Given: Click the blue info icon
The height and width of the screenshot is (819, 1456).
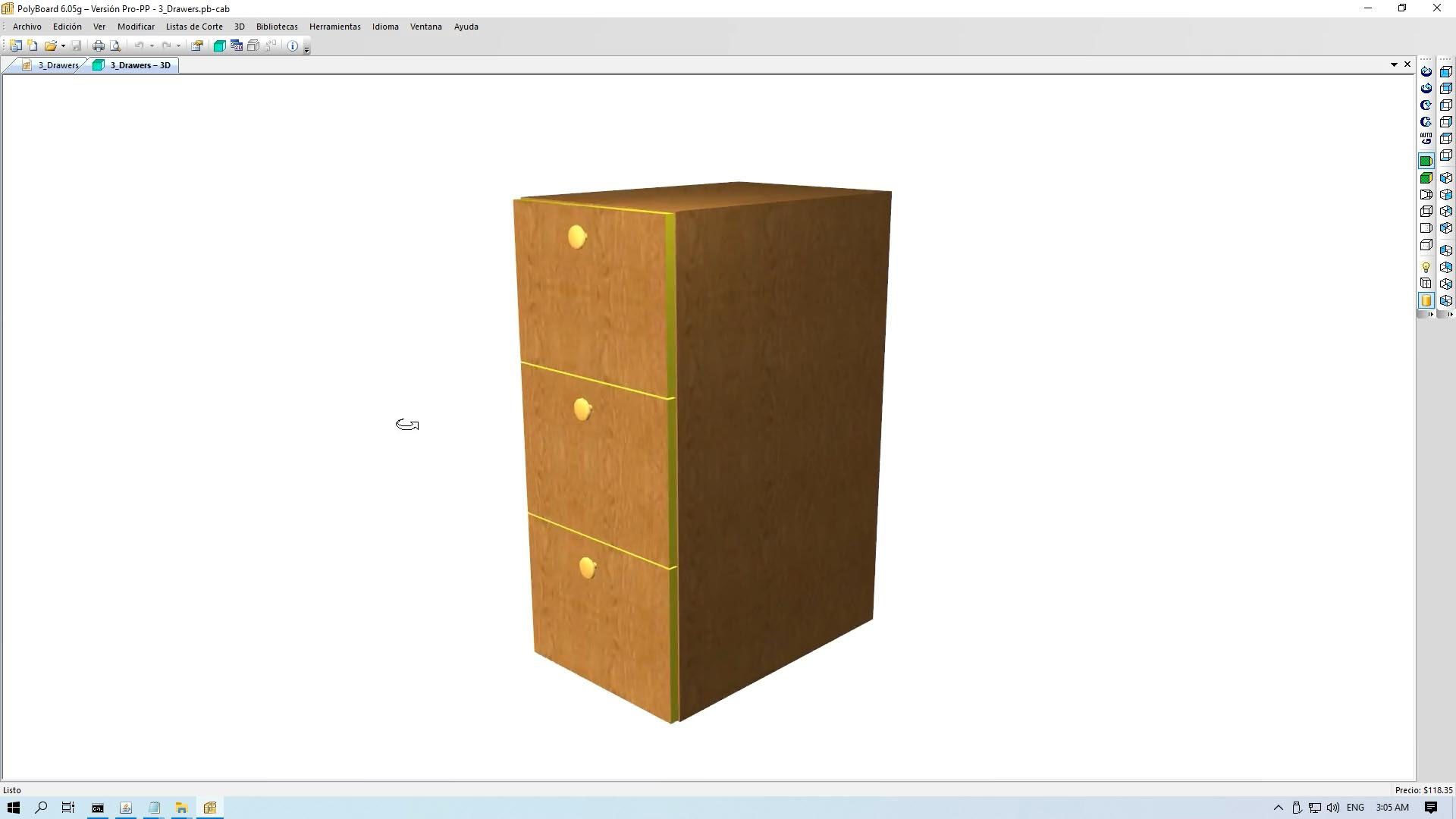Looking at the screenshot, I should coord(293,46).
